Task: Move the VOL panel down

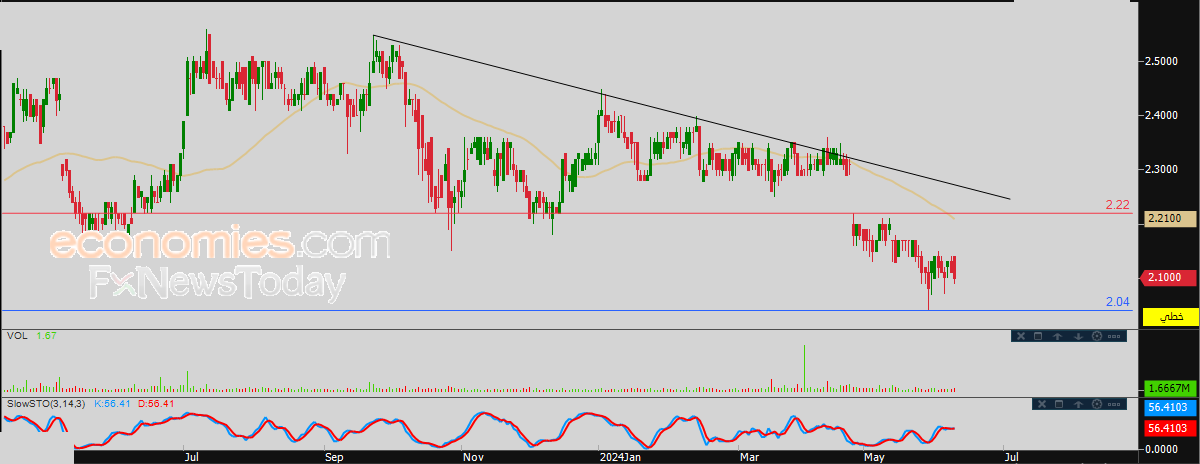Action: pos(1078,336)
